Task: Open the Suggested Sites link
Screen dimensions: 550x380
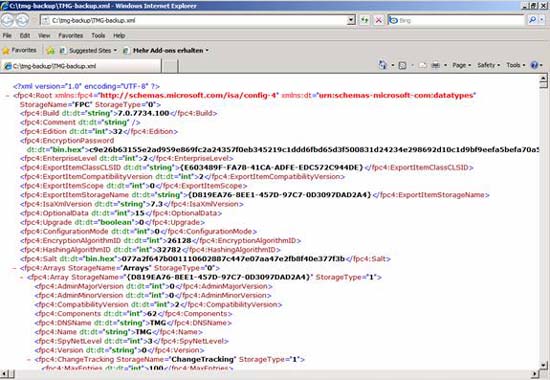Action: pos(88,51)
